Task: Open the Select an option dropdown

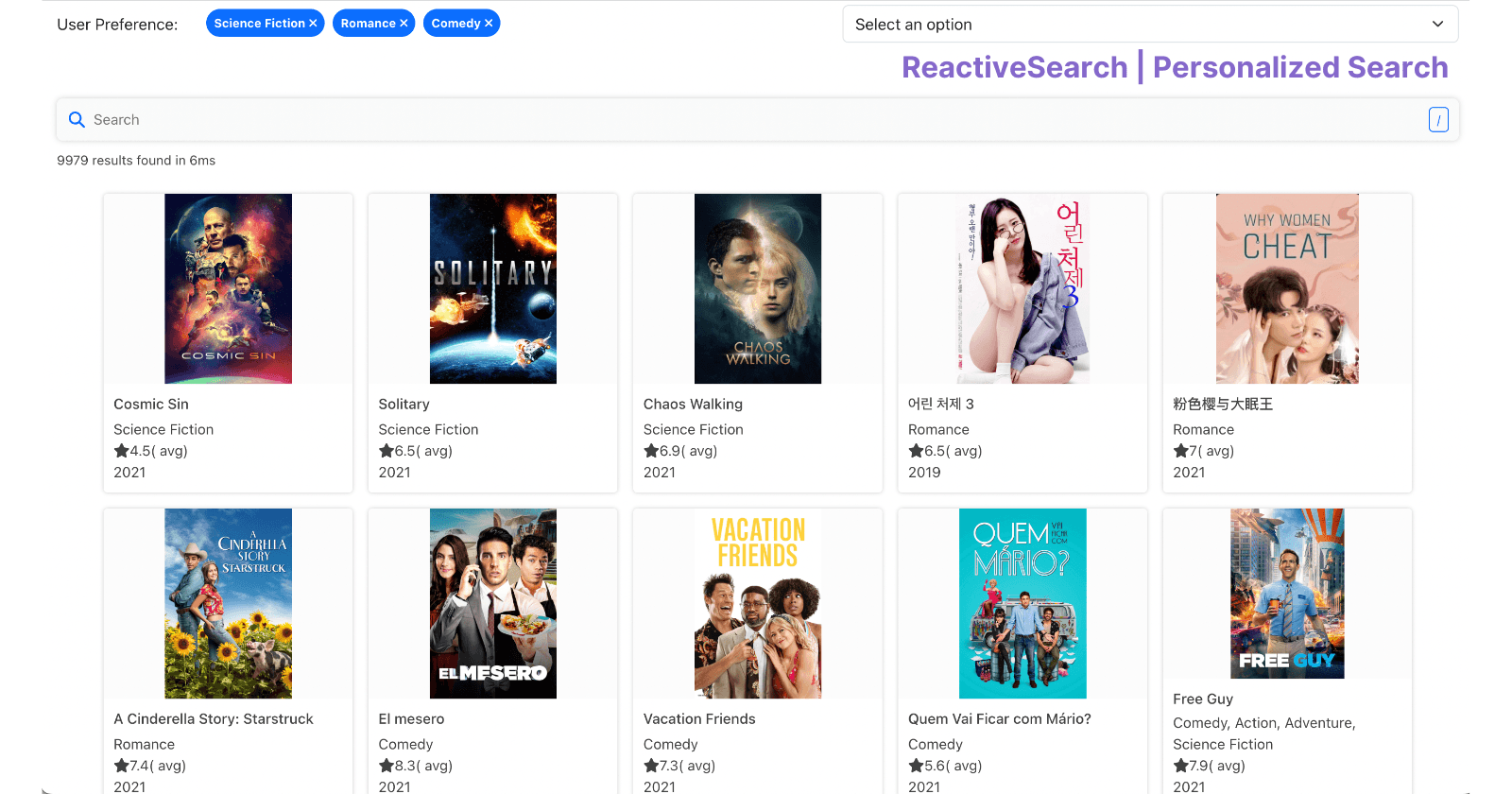Action: pyautogui.click(x=1150, y=25)
